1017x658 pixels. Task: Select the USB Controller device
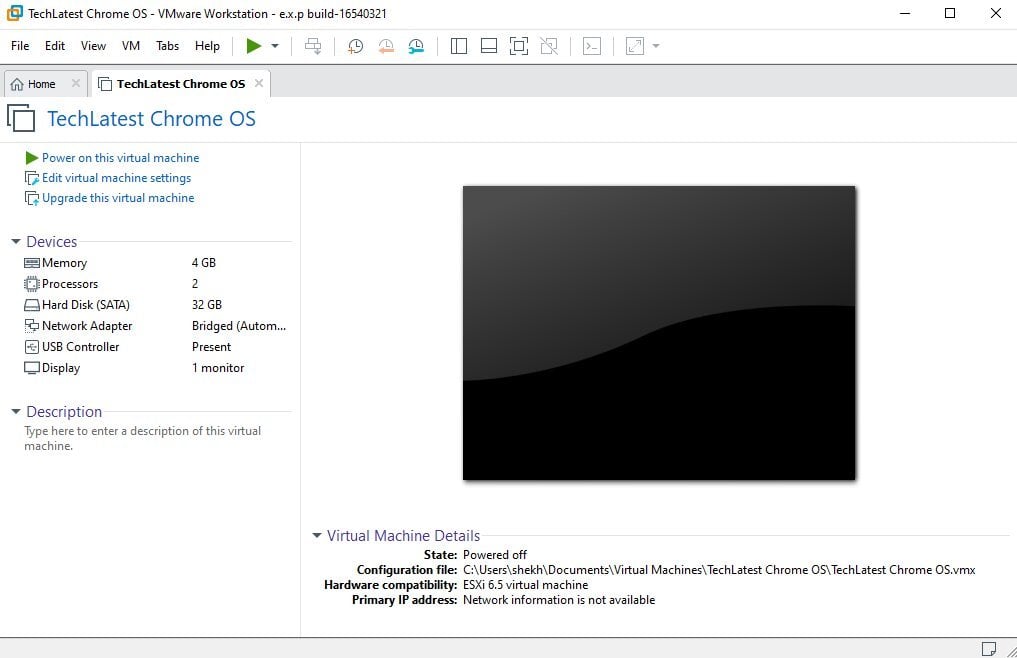156,347
